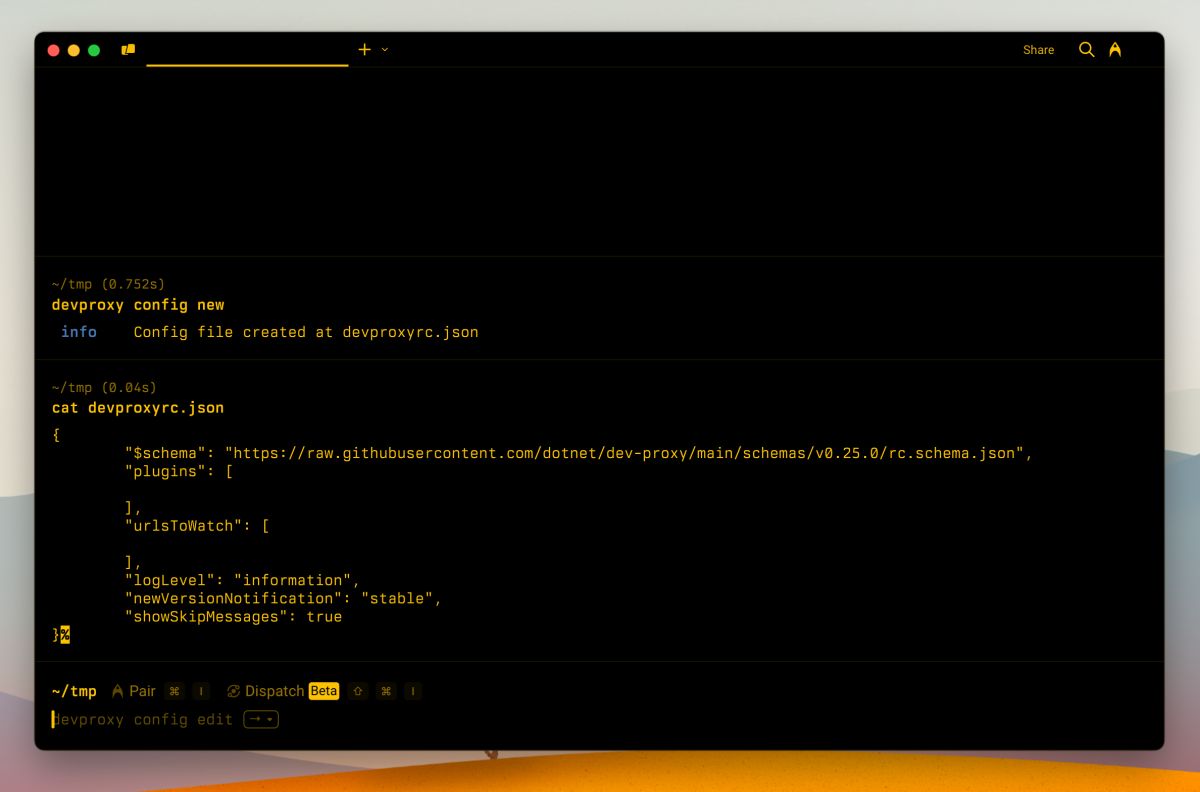This screenshot has width=1200, height=792.
Task: Add a new tab with plus icon
Action: tap(364, 49)
